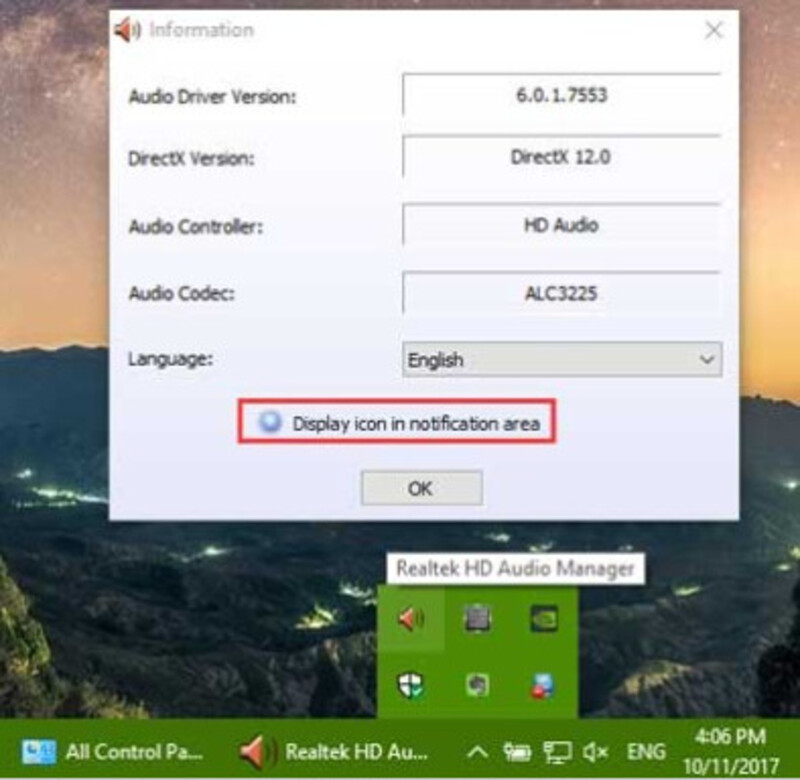Click the "Audio Codec:" label
Image resolution: width=800 pixels, height=780 pixels.
182,293
